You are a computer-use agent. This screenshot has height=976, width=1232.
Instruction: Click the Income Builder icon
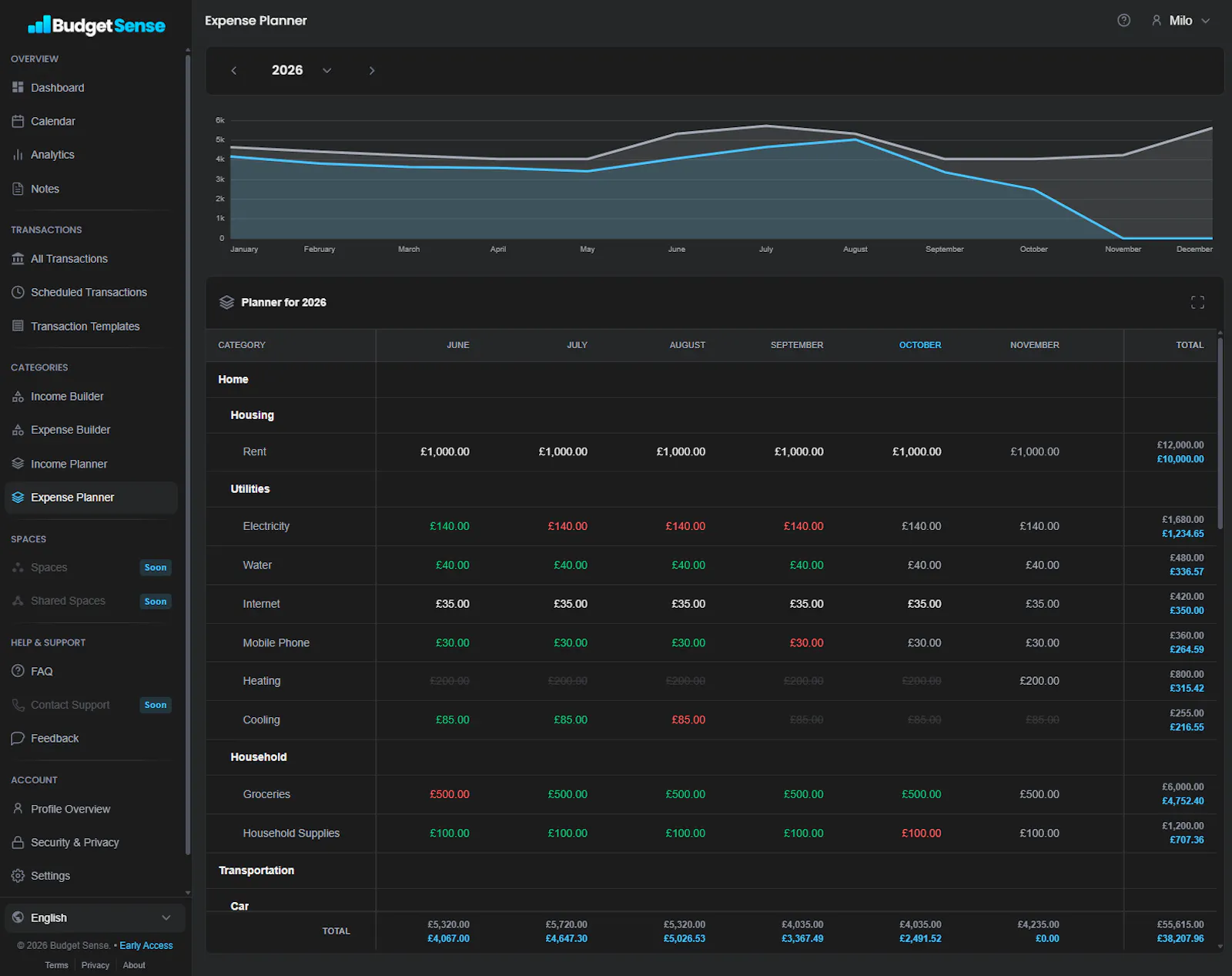[18, 397]
